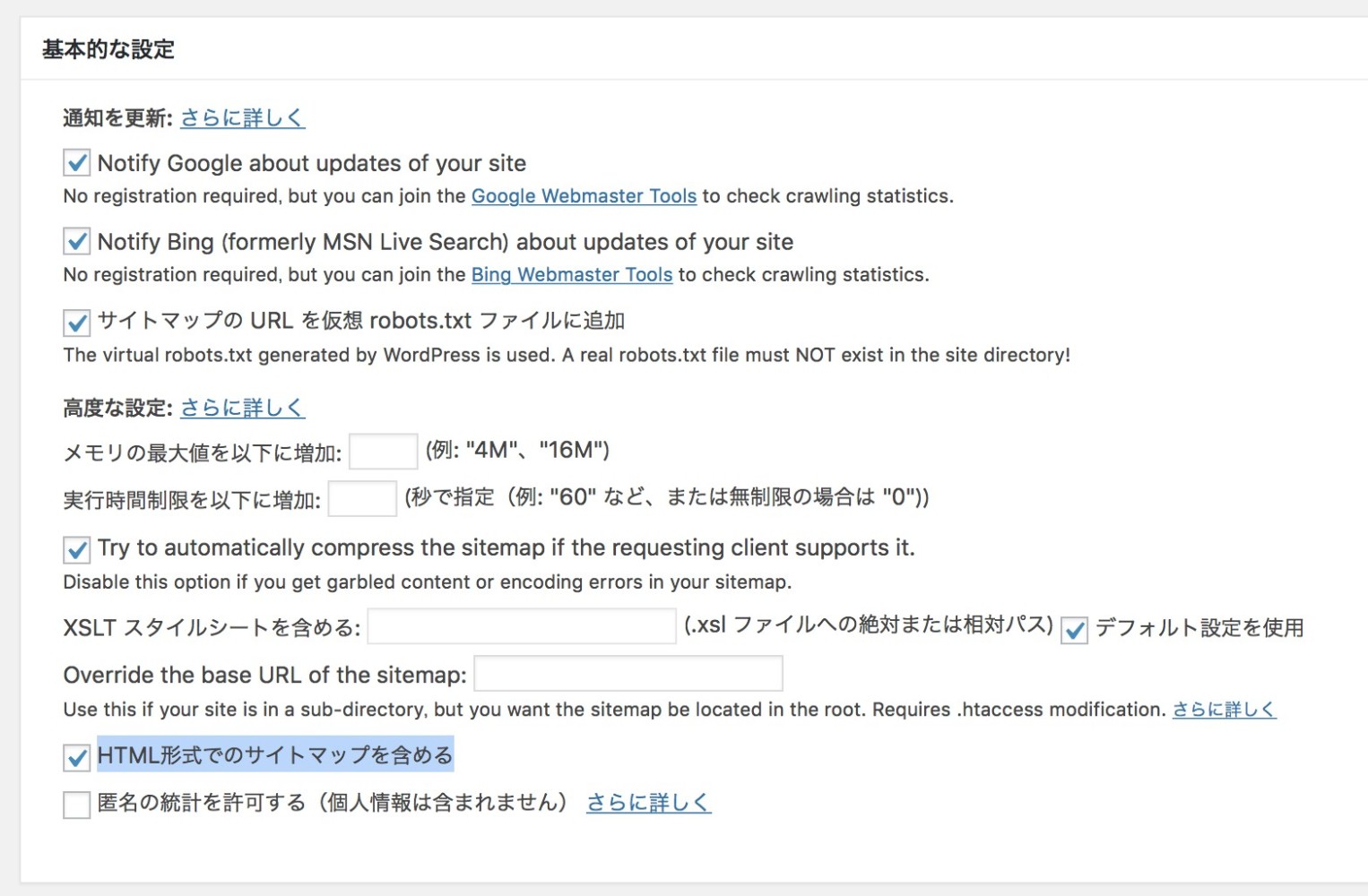Open さらに詳しく link after .htaccess modification

(x=1224, y=710)
